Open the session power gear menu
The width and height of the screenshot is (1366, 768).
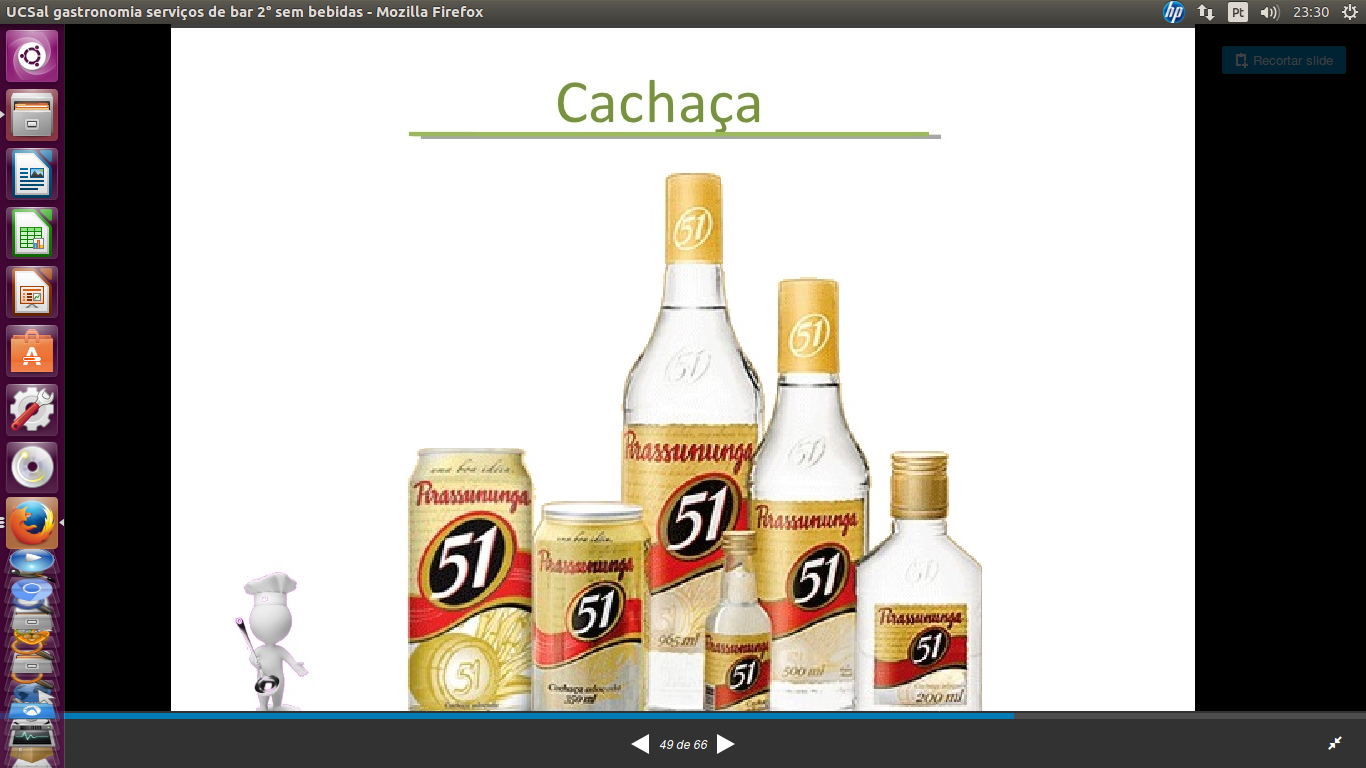pyautogui.click(x=1348, y=12)
